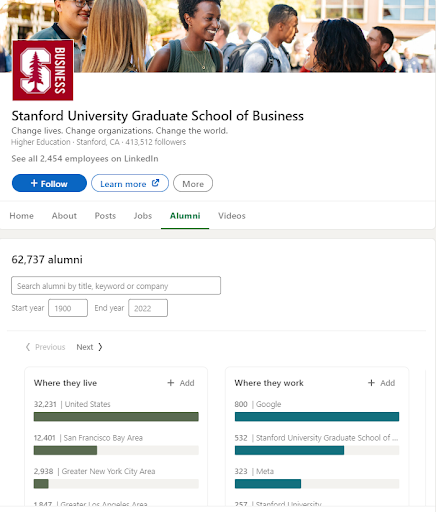Image resolution: width=436 pixels, height=512 pixels.
Task: Click the '800 | Google' label
Action: click(x=258, y=404)
